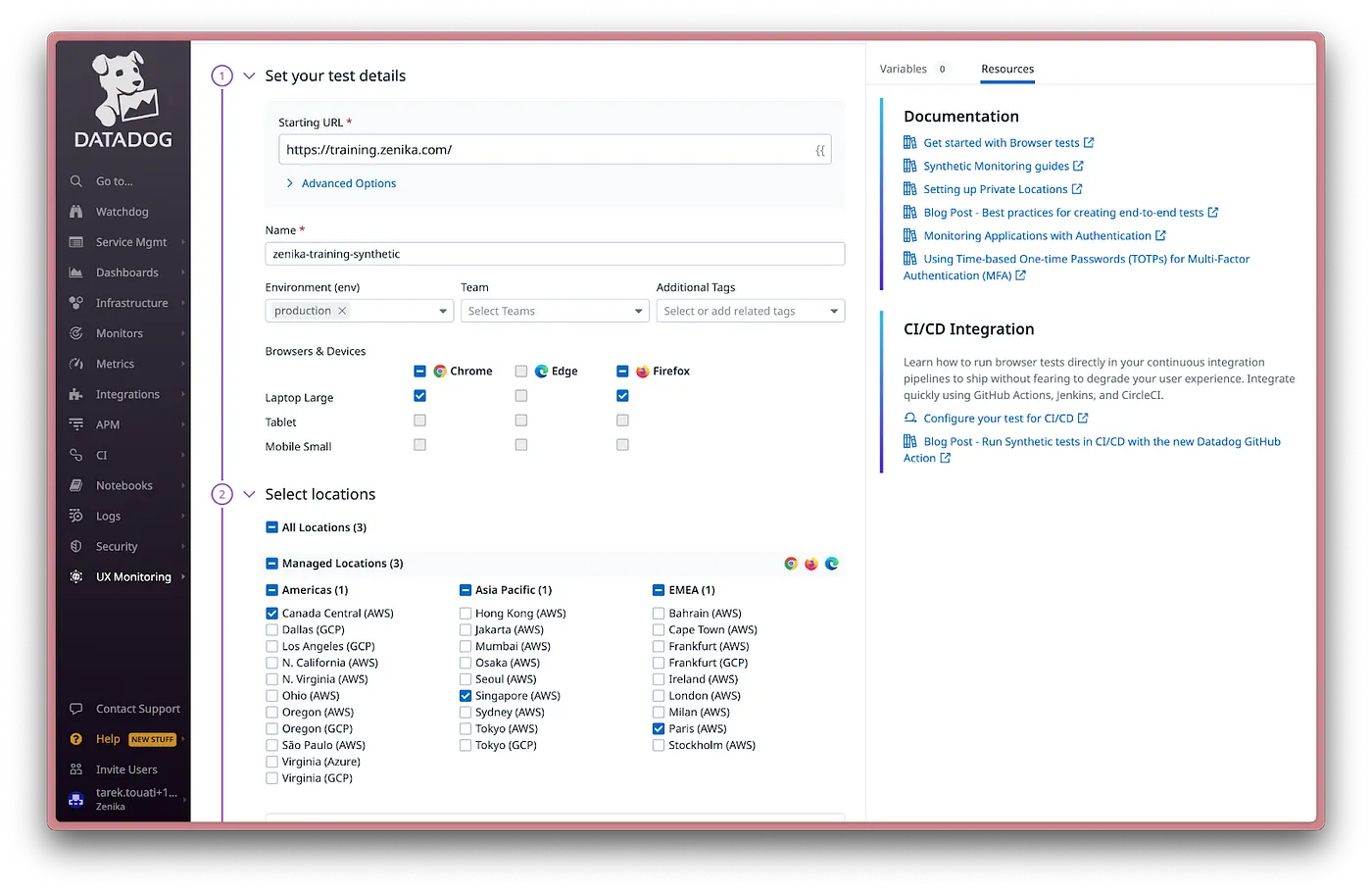
Task: Click the Help question mark icon
Action: tap(75, 739)
